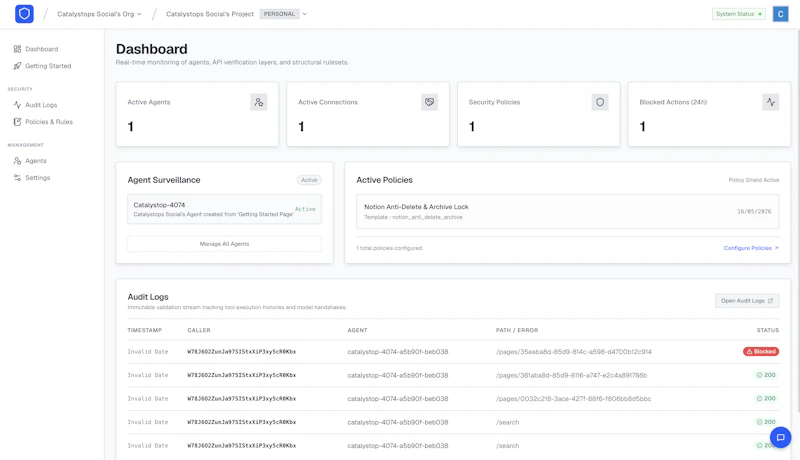
Task: Click the rocket icon beside Getting Started
Action: [x=17, y=66]
